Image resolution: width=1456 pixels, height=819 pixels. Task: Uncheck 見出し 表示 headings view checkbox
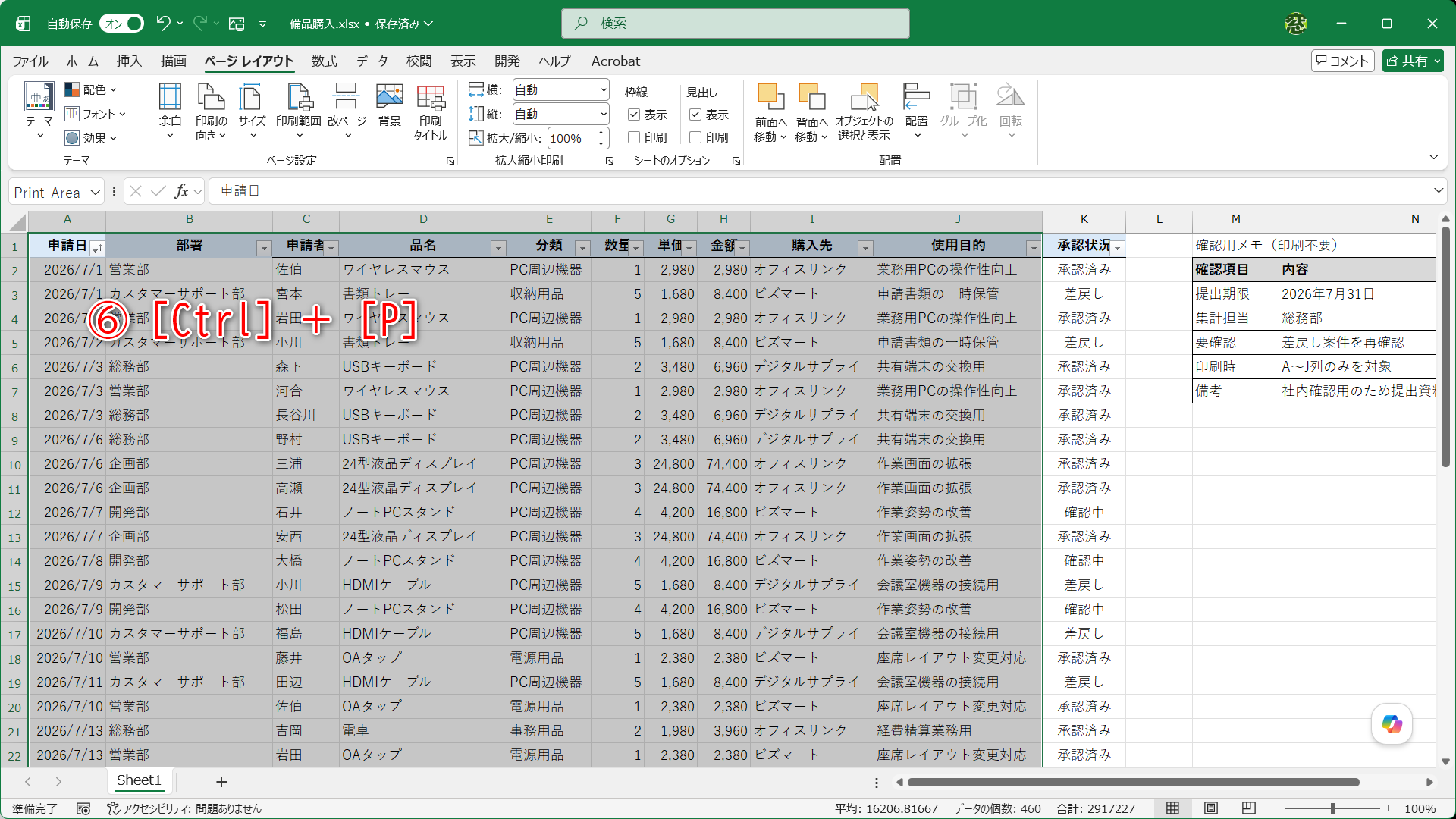[695, 115]
